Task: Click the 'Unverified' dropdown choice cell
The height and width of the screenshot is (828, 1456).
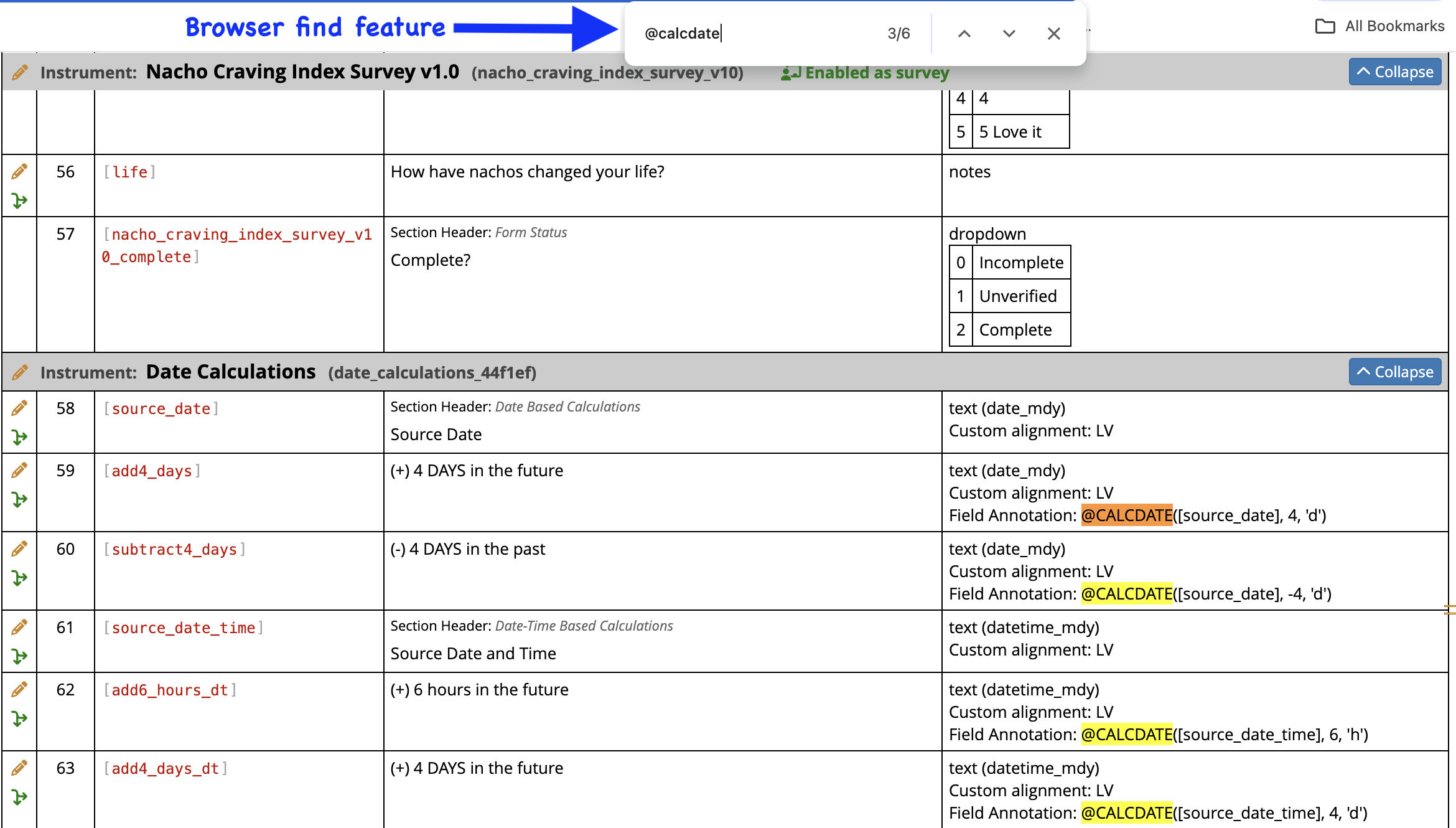Action: pos(1021,296)
